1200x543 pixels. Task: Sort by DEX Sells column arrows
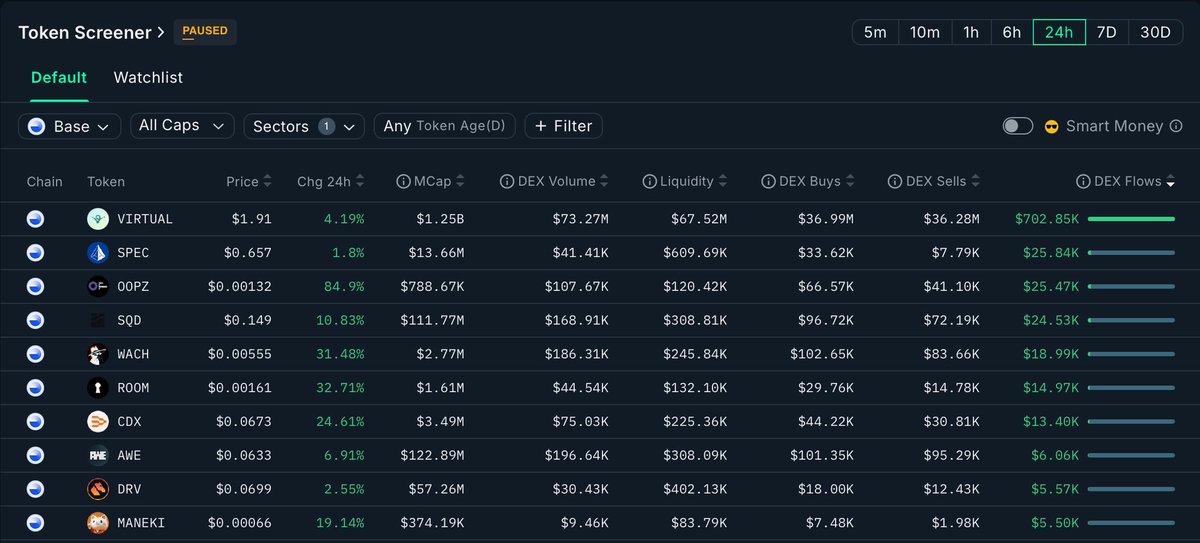point(975,182)
